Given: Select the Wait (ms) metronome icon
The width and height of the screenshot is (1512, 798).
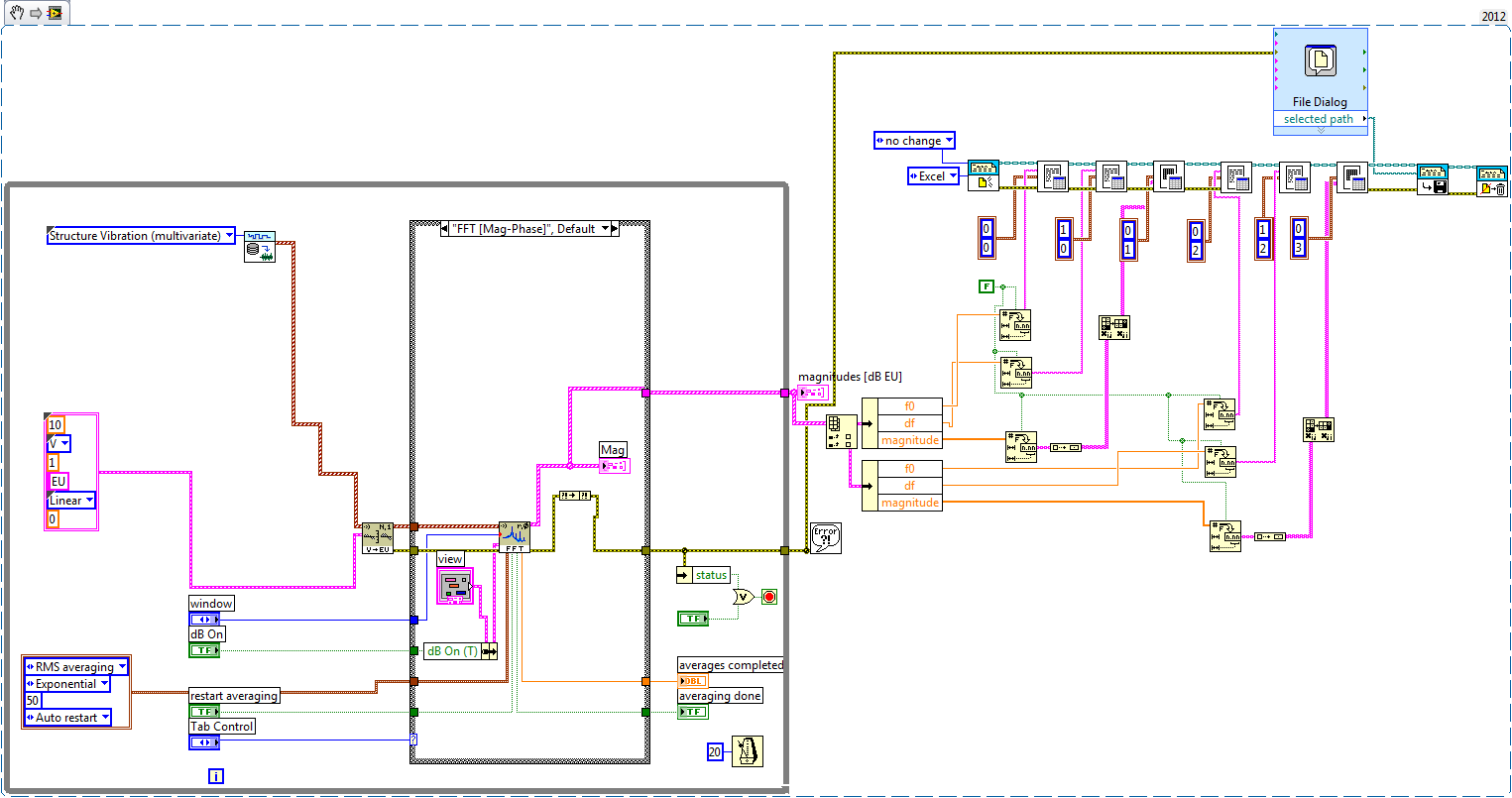Looking at the screenshot, I should coord(747,751).
